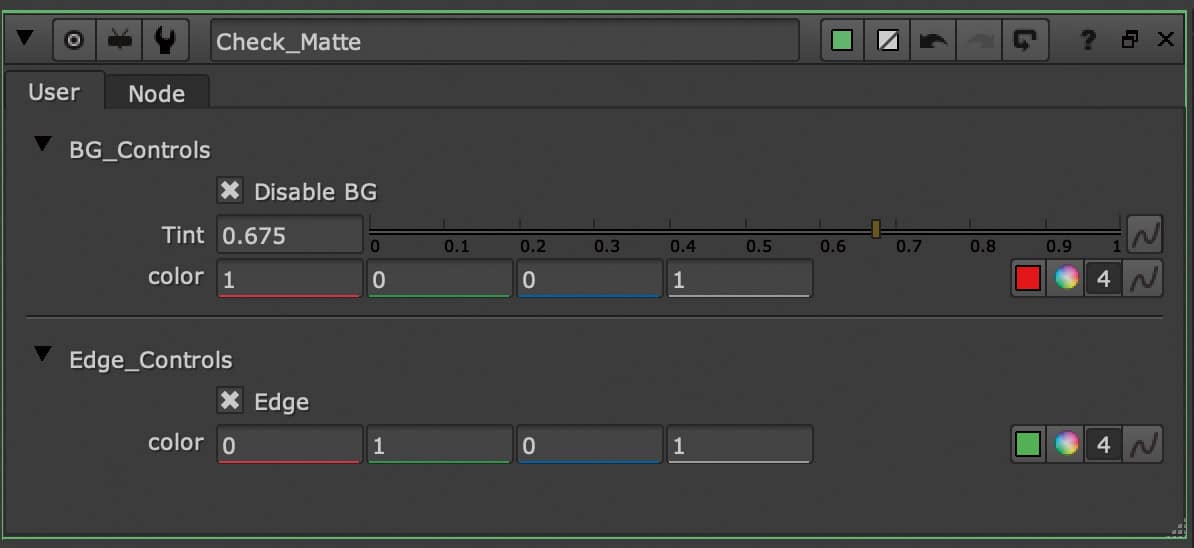The height and width of the screenshot is (548, 1194).
Task: Collapse the Check_Matte properties panel arrow
Action: 25,37
